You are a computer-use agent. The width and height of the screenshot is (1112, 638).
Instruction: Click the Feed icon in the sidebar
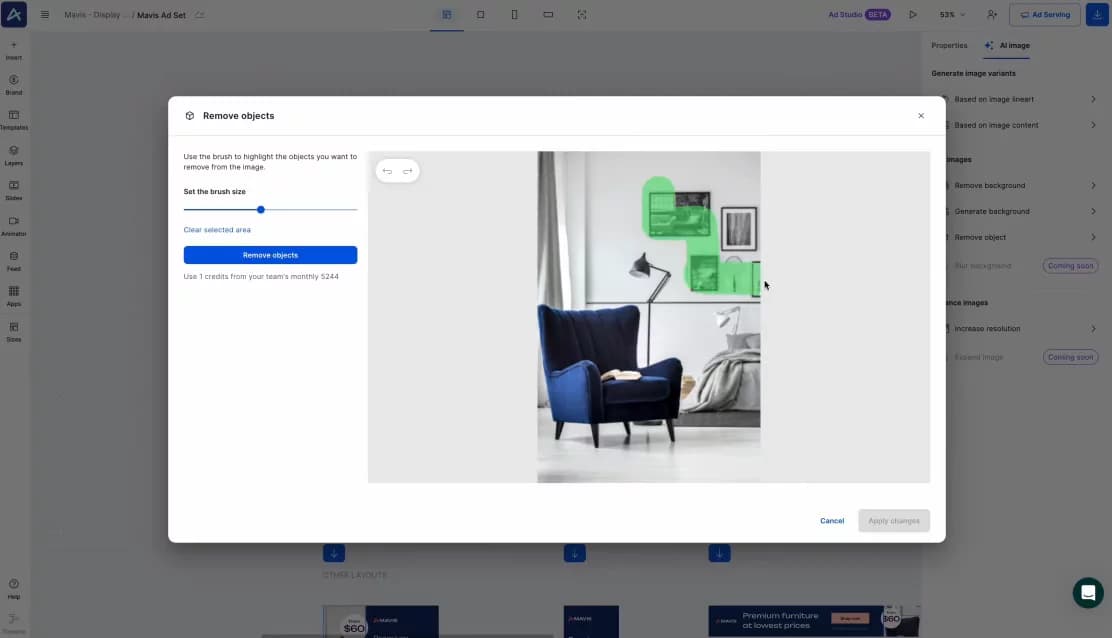14,261
